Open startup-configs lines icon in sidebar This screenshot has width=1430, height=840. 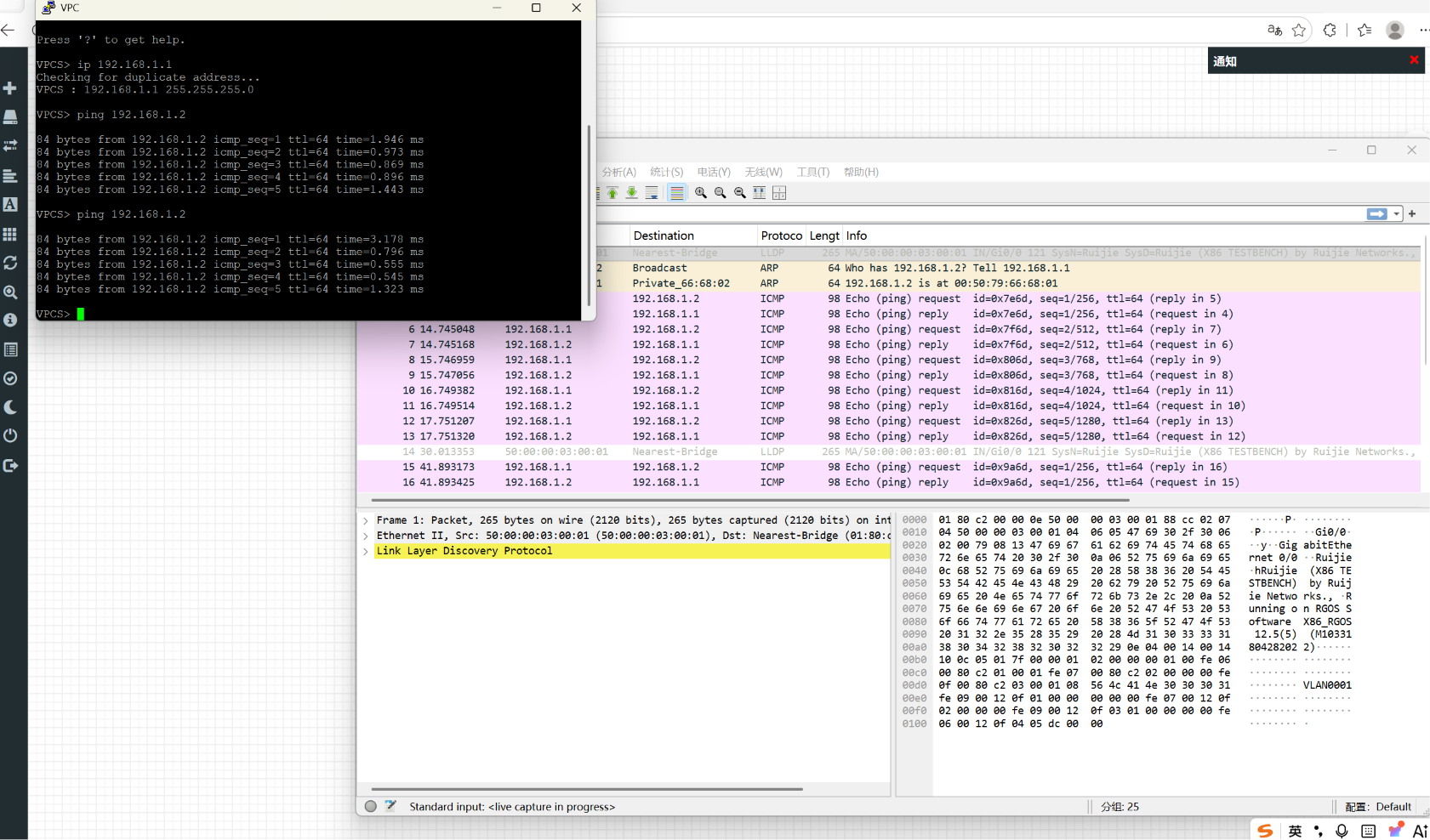tap(10, 176)
